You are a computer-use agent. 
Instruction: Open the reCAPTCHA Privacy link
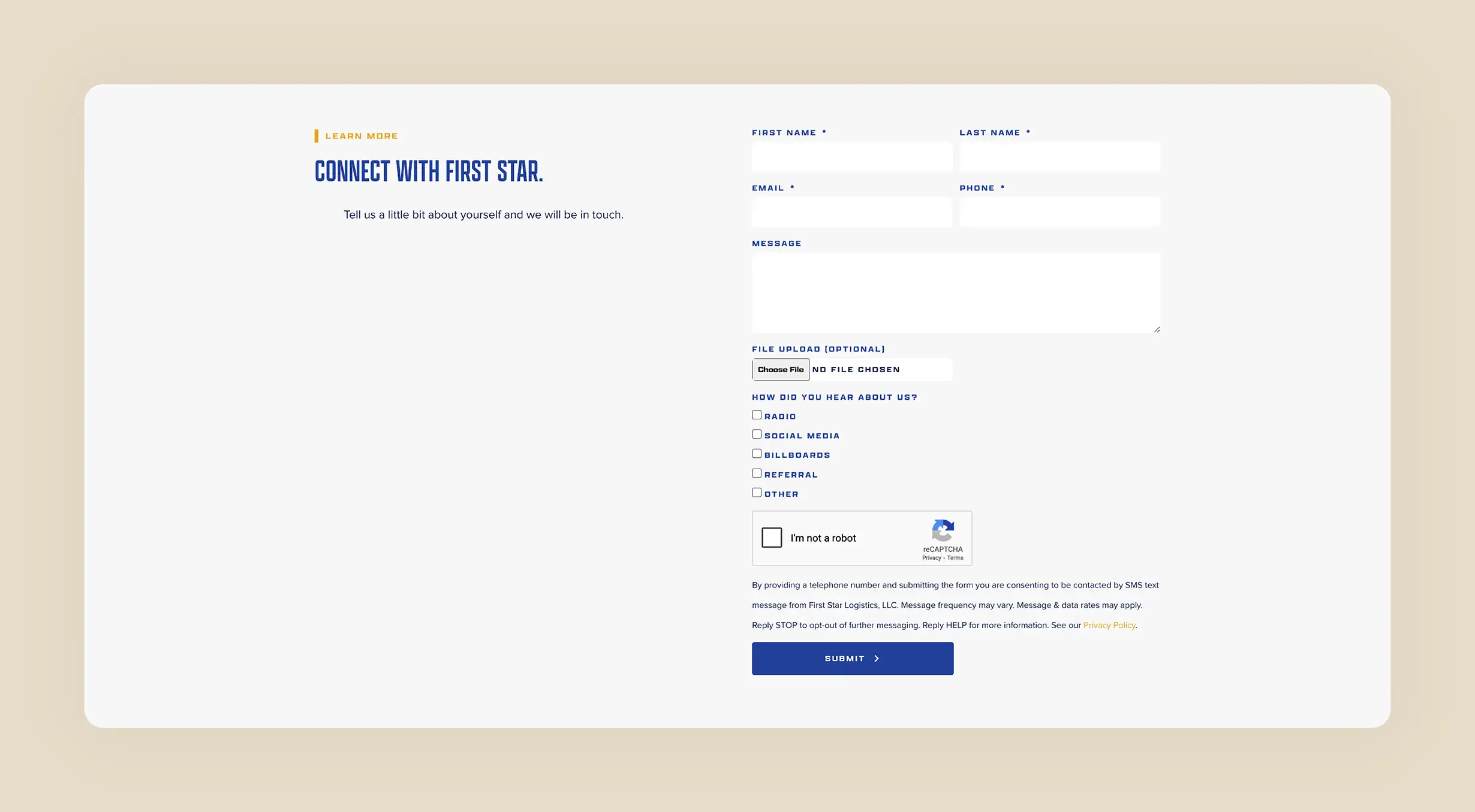pos(931,558)
